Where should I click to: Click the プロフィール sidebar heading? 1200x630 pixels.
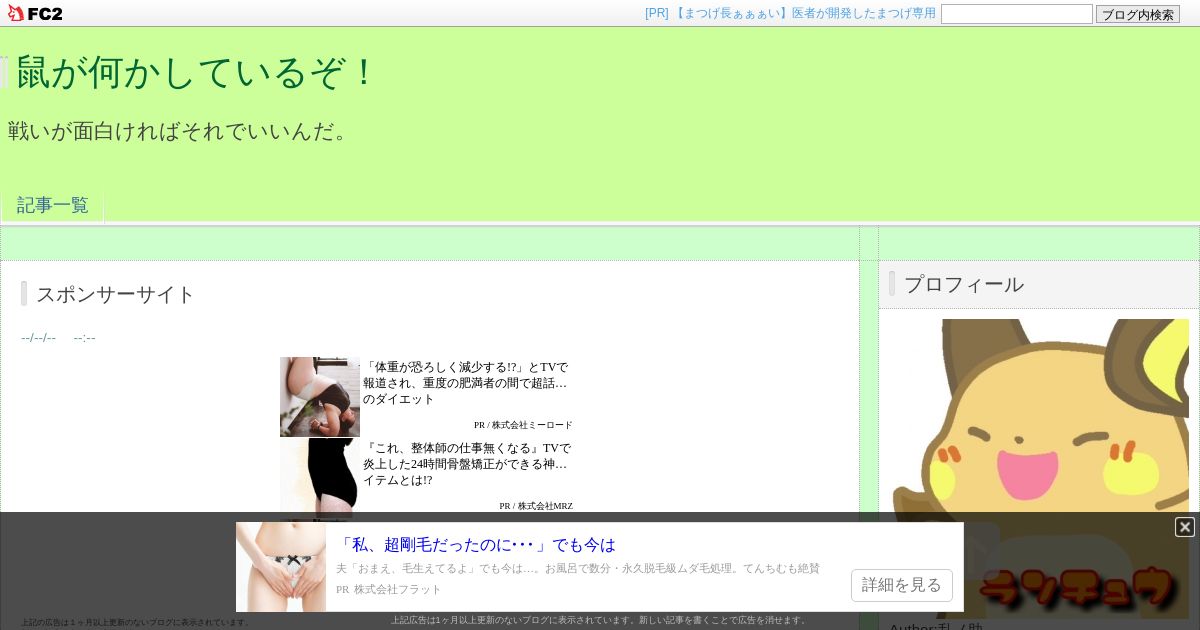pyautogui.click(x=964, y=284)
